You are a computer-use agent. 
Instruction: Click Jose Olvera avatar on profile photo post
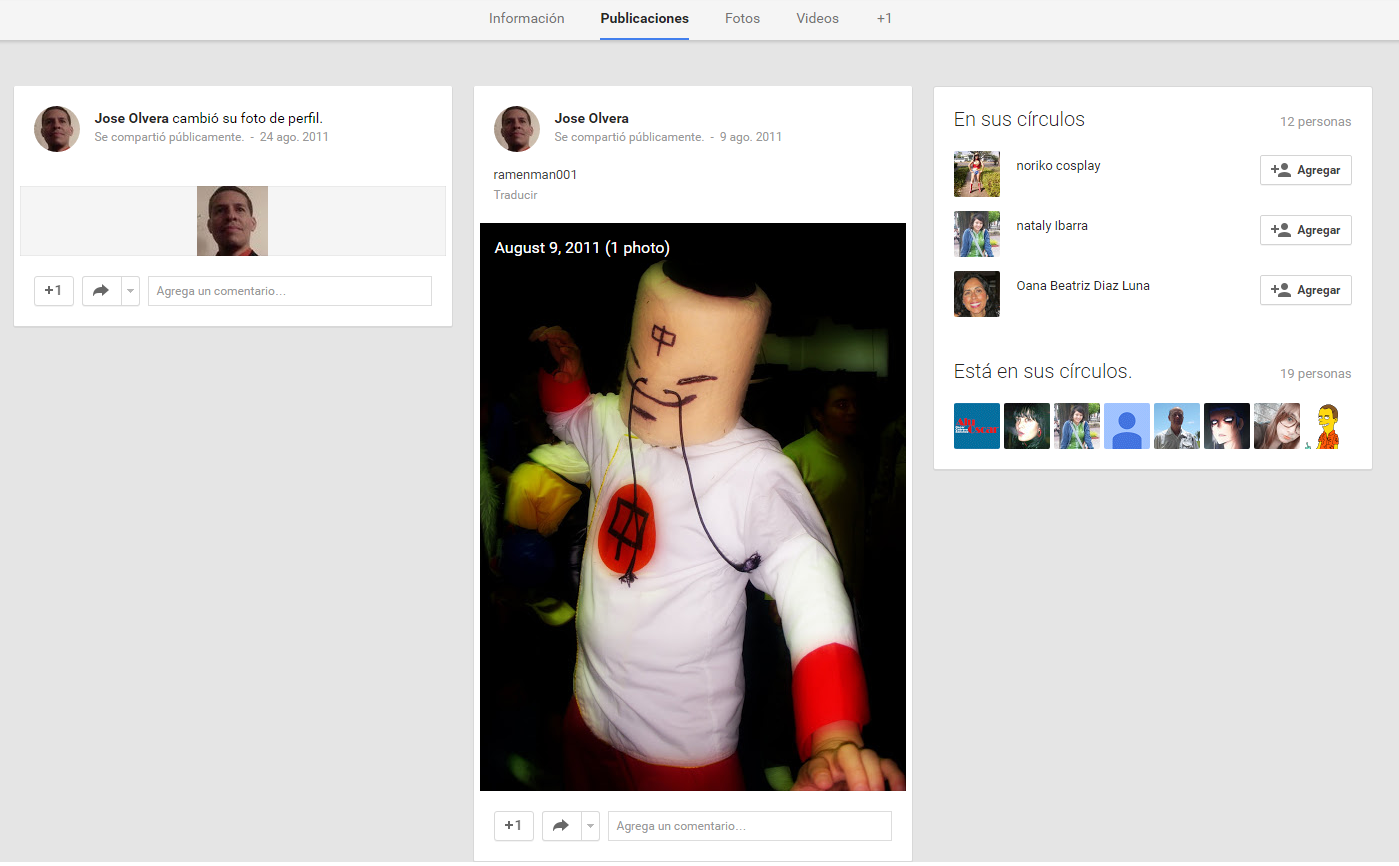[57, 129]
